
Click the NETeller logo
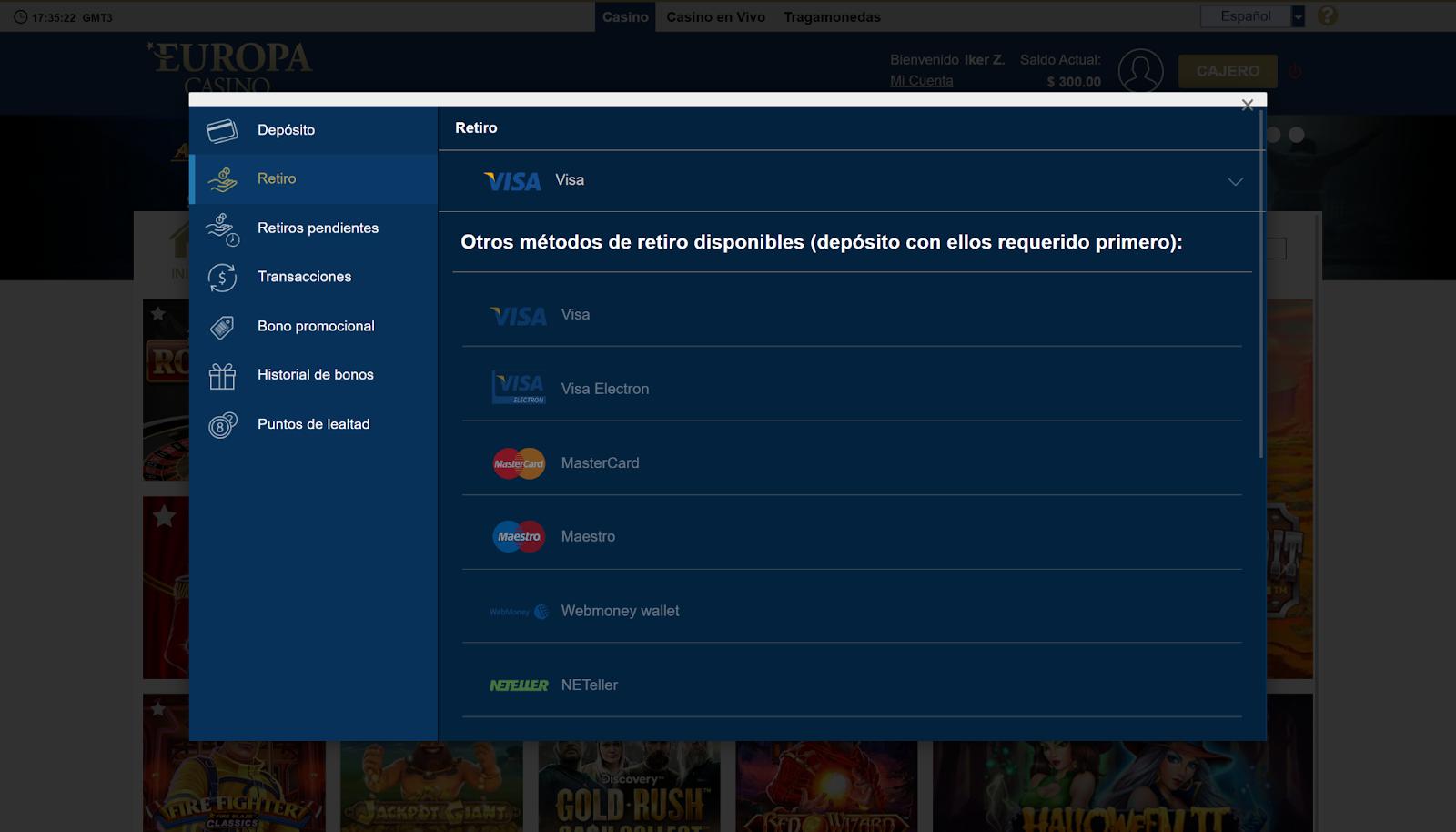[x=519, y=685]
